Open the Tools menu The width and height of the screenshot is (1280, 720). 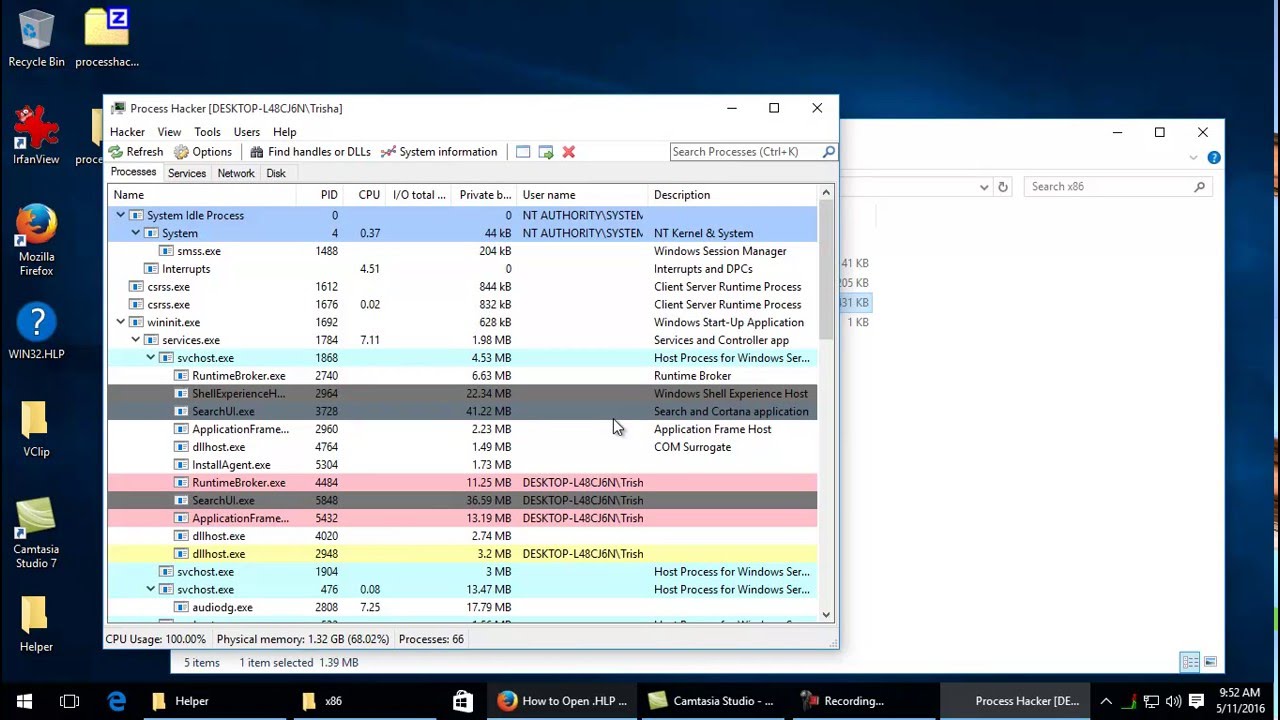pyautogui.click(x=207, y=132)
